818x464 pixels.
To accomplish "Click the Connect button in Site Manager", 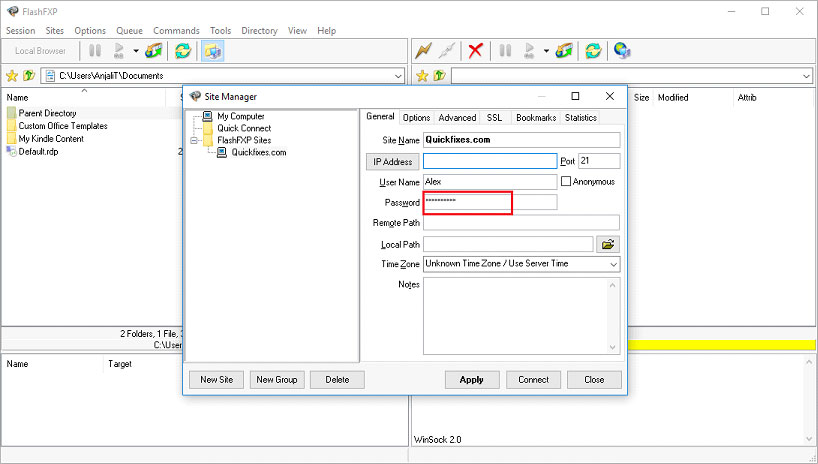I will (x=533, y=380).
